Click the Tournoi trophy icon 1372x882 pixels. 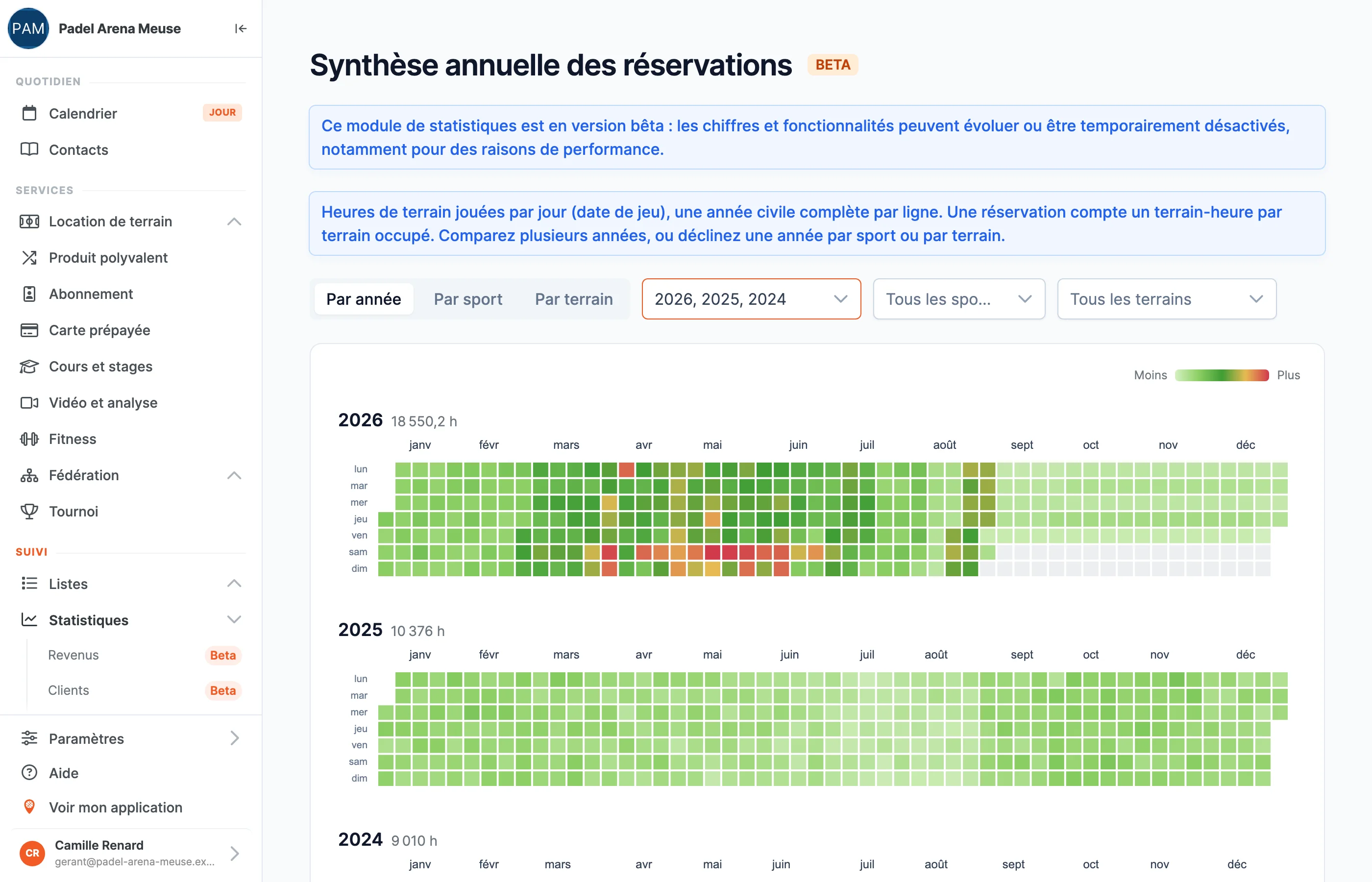(x=29, y=512)
